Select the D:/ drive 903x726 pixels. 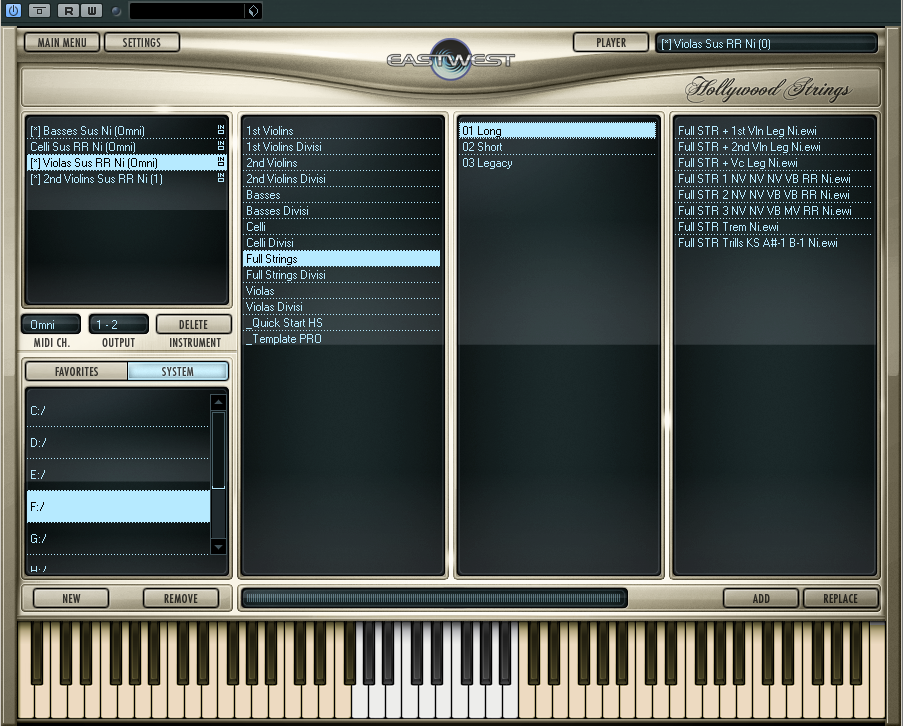coord(118,443)
